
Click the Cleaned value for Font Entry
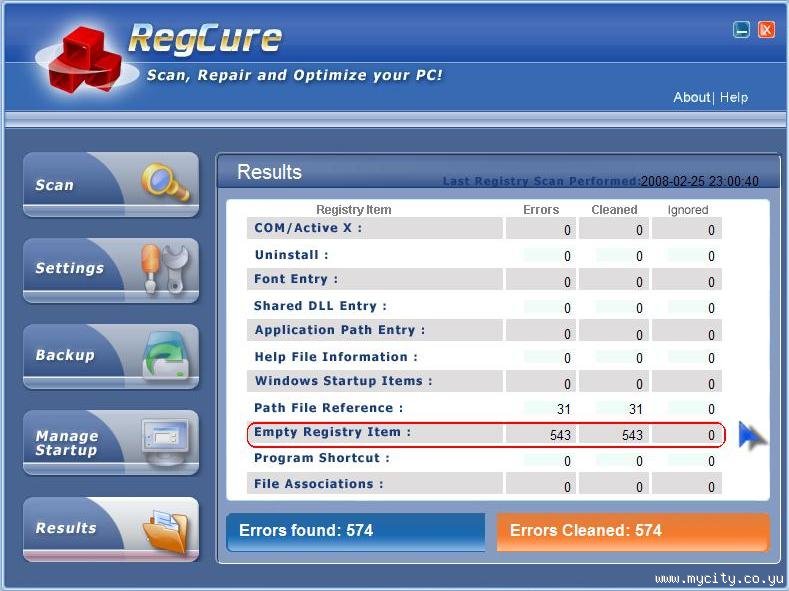click(639, 282)
